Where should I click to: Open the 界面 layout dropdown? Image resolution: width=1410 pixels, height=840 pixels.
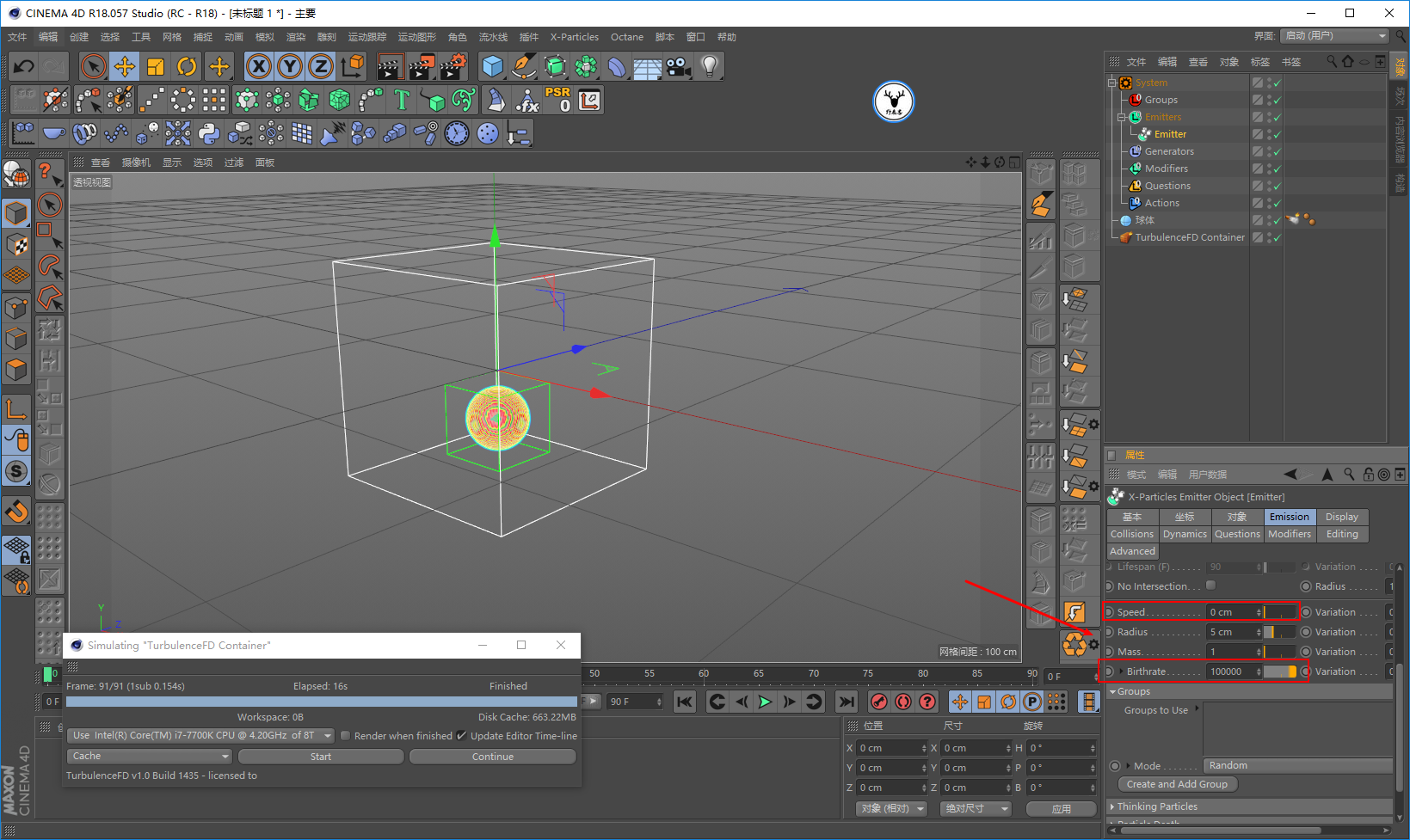(1334, 36)
